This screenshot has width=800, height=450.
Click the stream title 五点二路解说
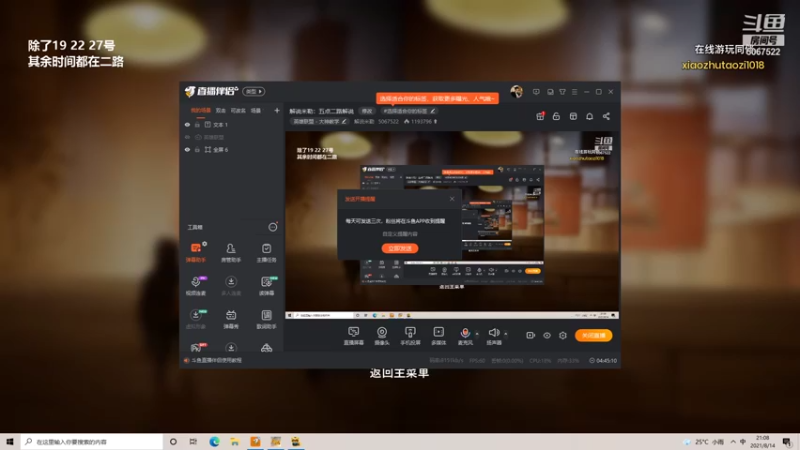tap(336, 111)
